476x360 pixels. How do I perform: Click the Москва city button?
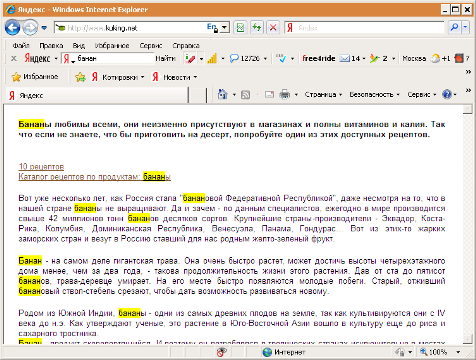click(x=414, y=59)
